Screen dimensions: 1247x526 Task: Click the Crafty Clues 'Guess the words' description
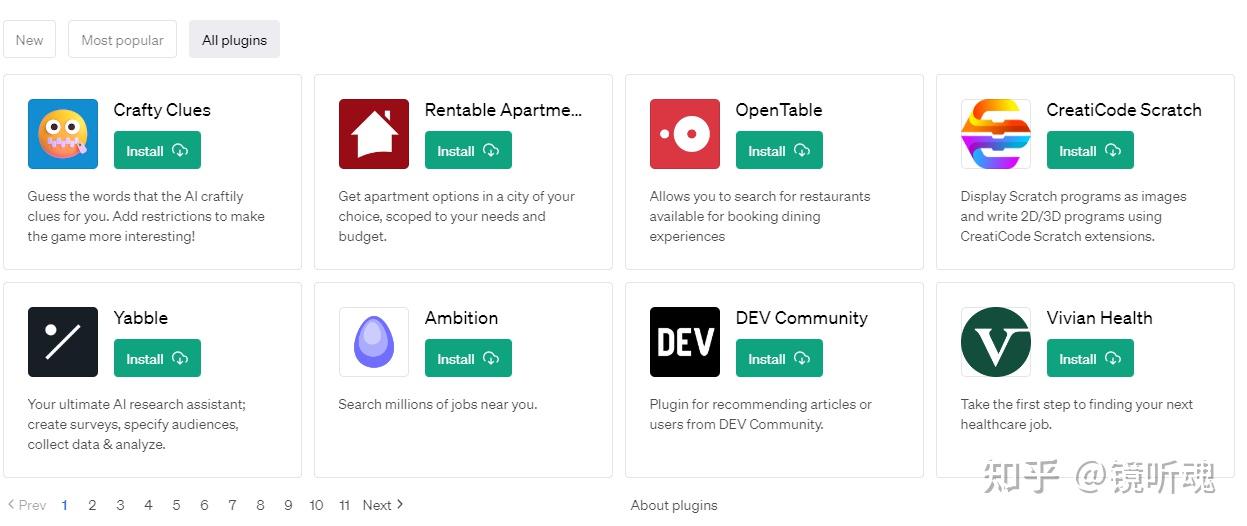[146, 216]
